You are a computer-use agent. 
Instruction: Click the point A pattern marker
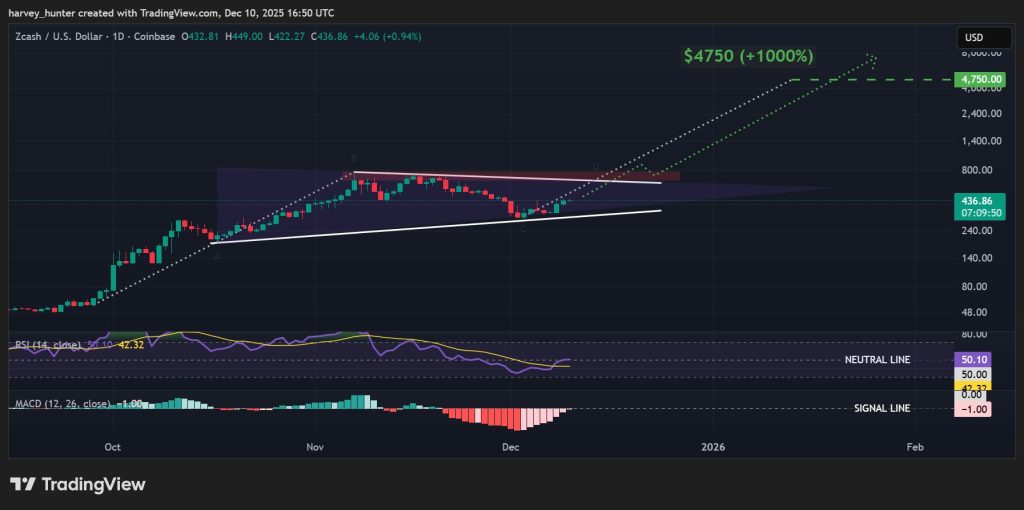(217, 256)
